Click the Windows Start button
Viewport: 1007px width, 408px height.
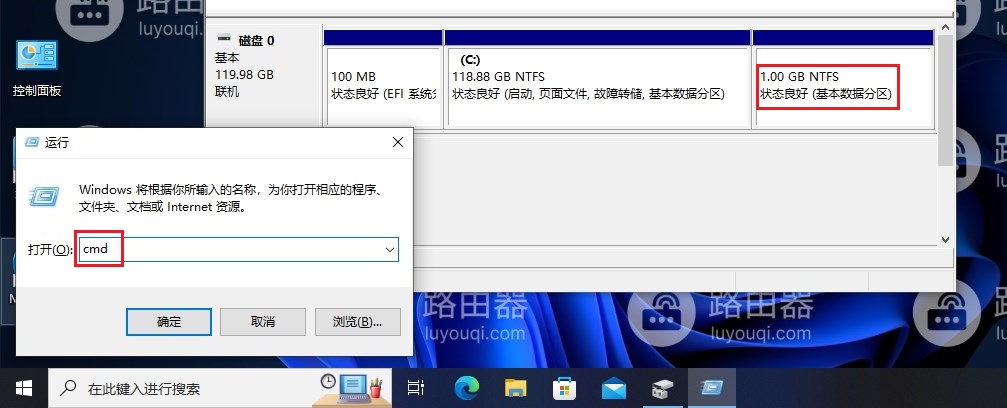[24, 388]
